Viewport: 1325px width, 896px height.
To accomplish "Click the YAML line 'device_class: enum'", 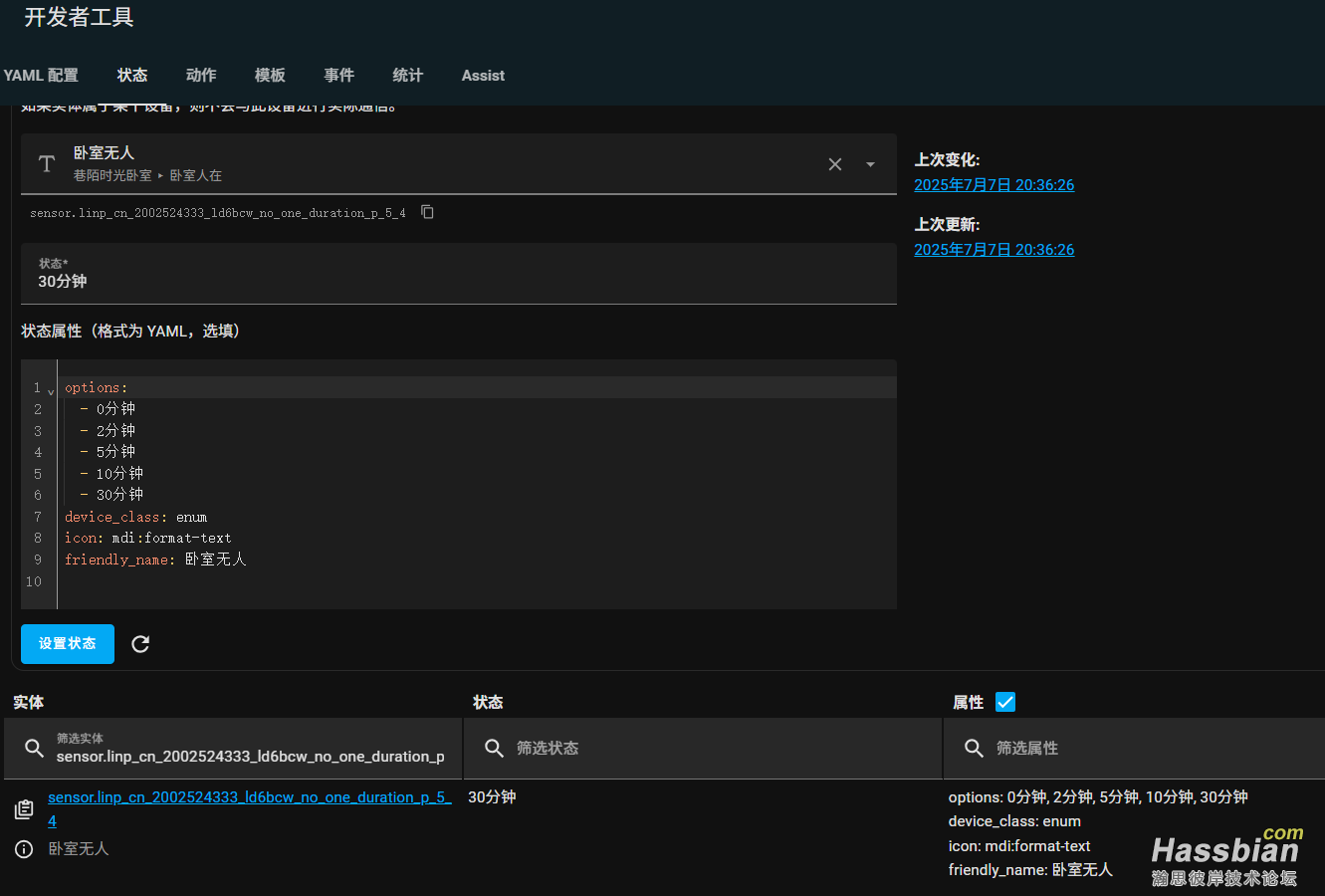I will coord(136,518).
